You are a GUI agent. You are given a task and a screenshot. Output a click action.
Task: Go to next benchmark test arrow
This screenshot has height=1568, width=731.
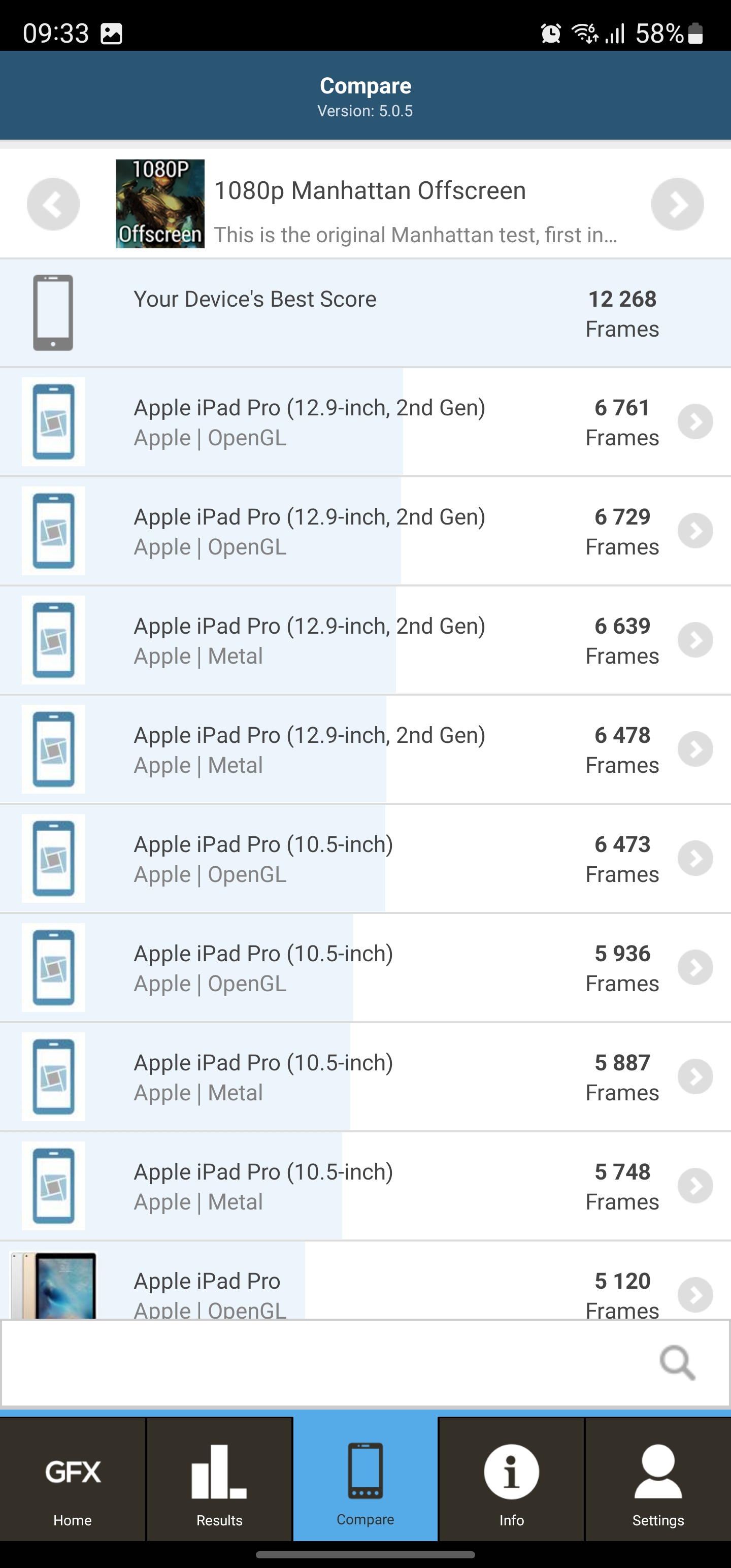(x=677, y=204)
